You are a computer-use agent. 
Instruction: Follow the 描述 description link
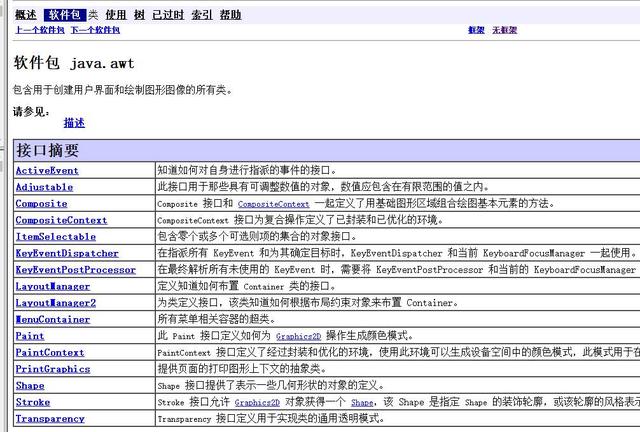click(74, 122)
